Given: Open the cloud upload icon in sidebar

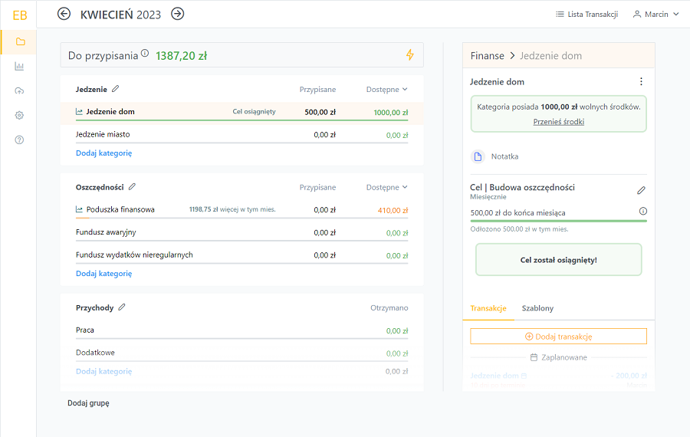Looking at the screenshot, I should click(x=19, y=91).
